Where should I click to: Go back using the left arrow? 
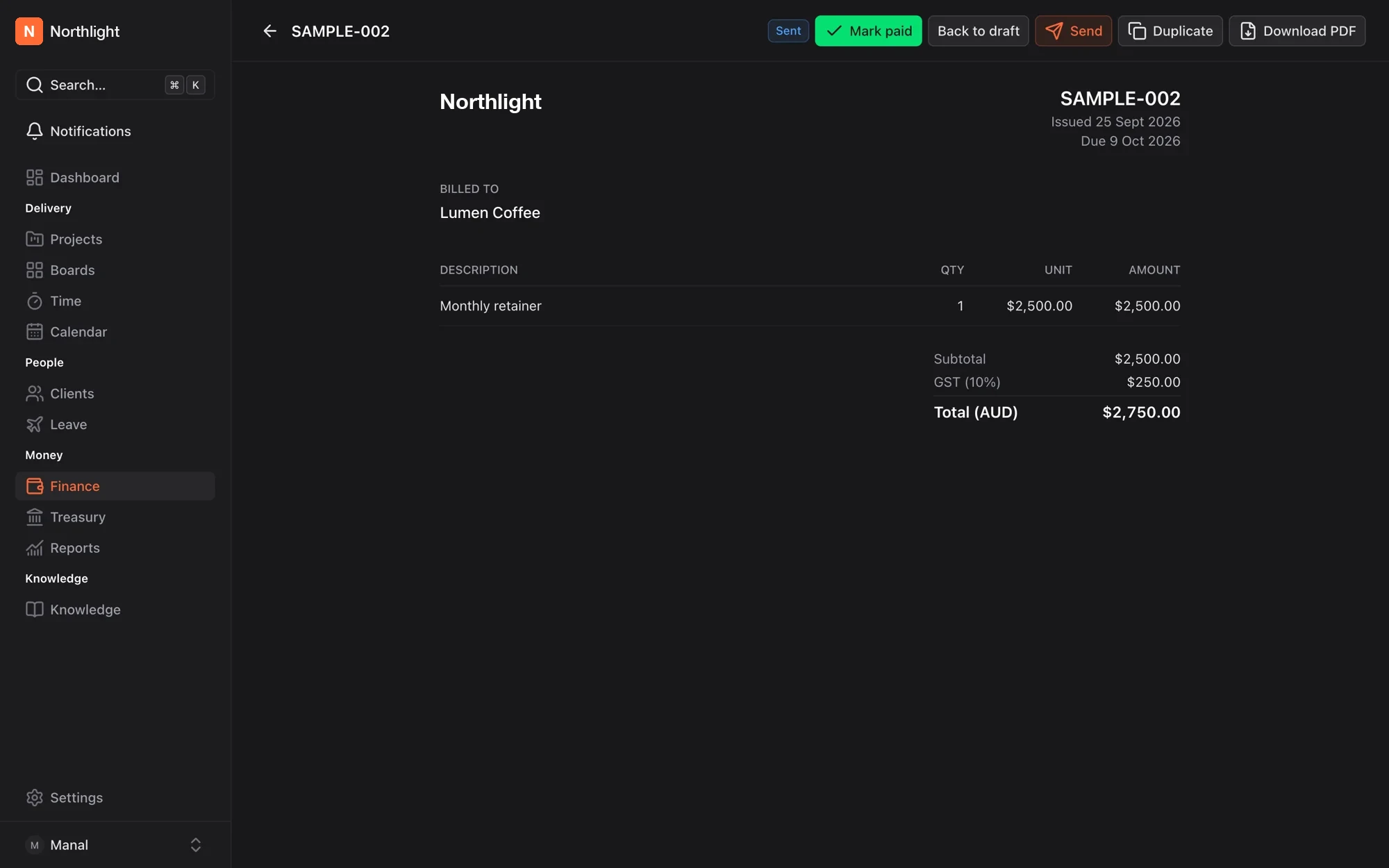point(269,31)
